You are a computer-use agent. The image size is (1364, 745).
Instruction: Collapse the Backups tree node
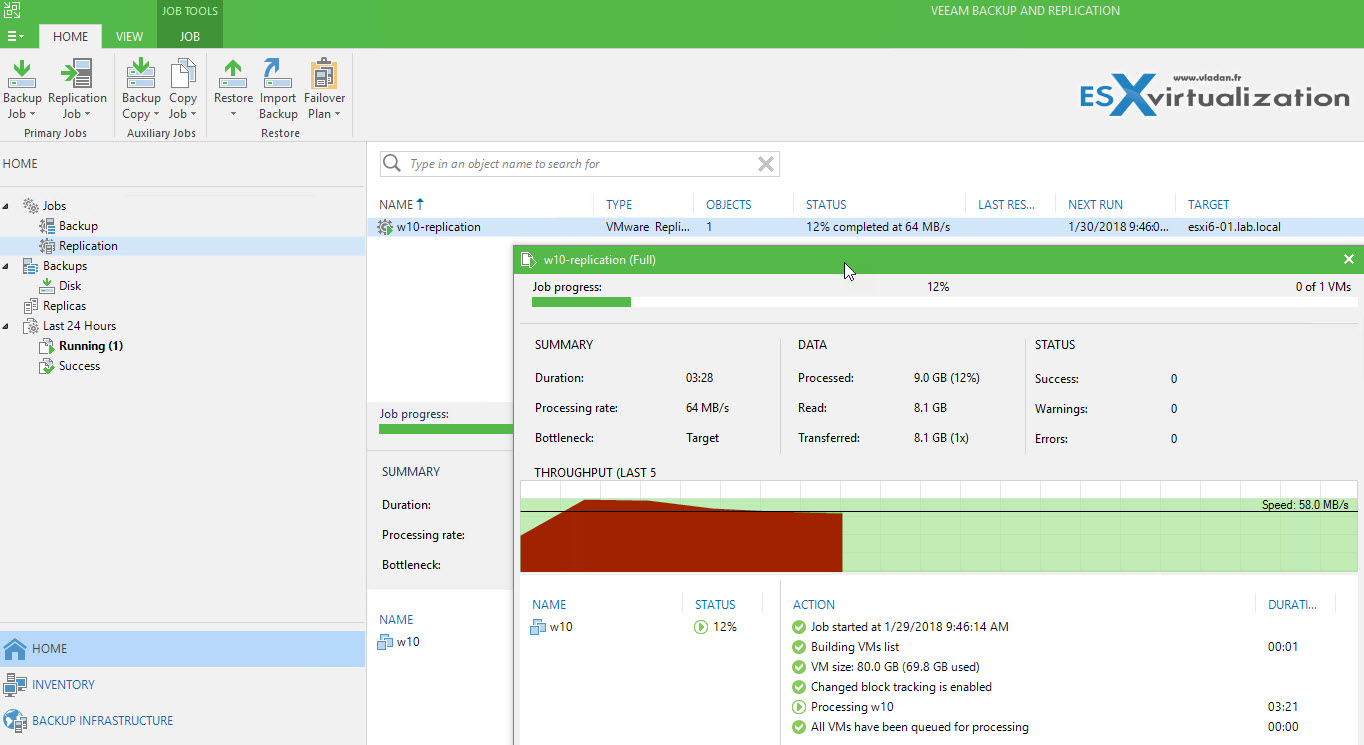point(8,266)
